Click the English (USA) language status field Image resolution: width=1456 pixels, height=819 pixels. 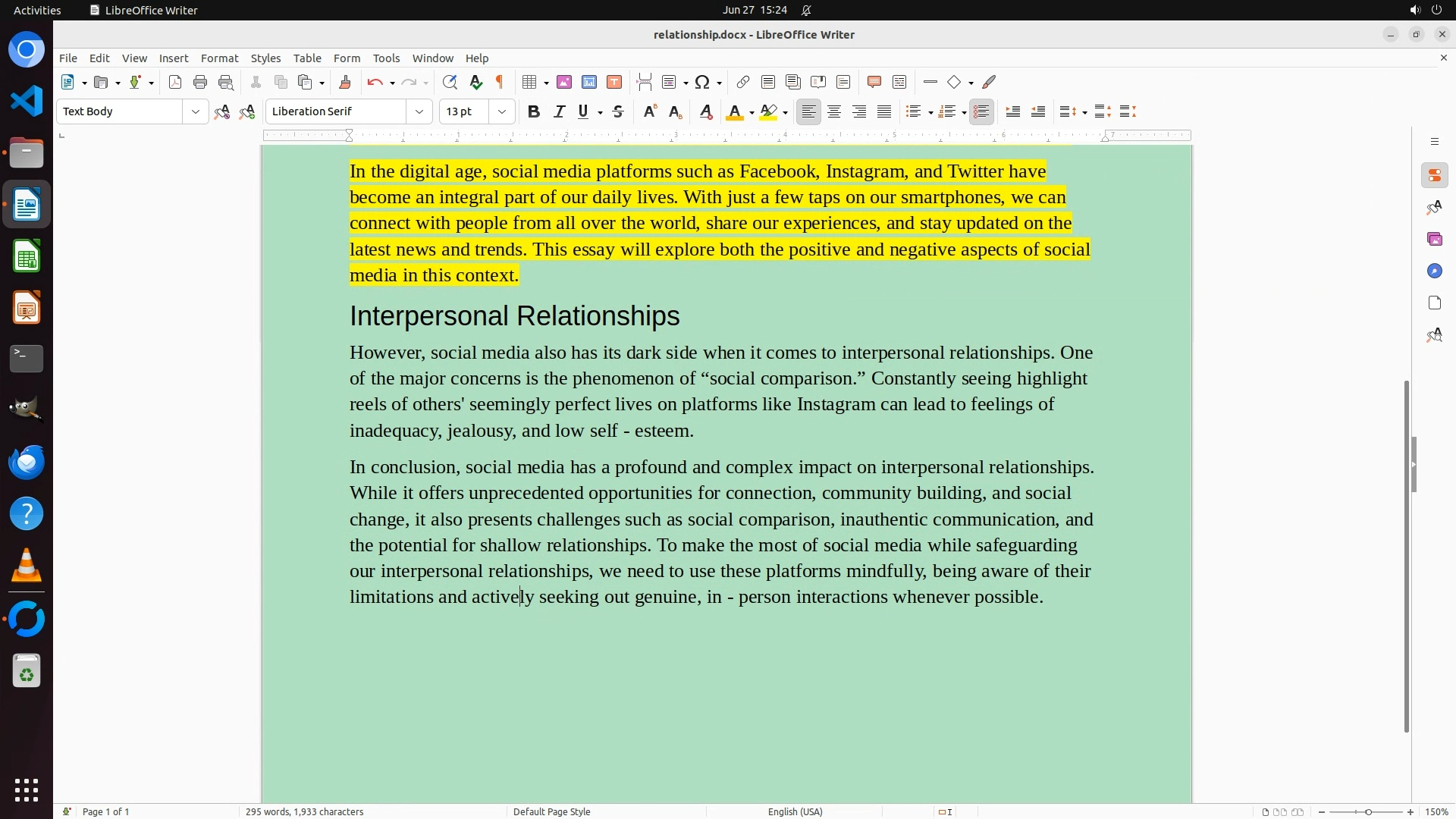(795, 811)
